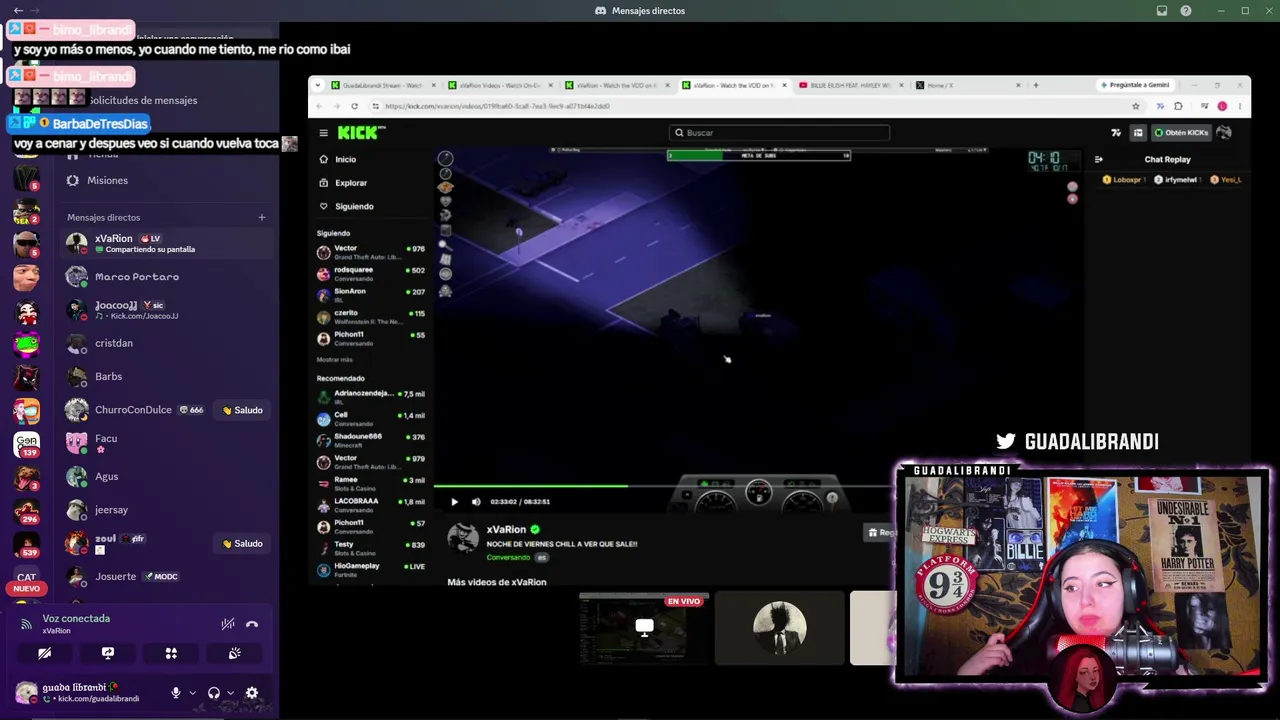Image resolution: width=1280 pixels, height=720 pixels.
Task: Open rodsquaree channel in sidebar
Action: pos(371,273)
